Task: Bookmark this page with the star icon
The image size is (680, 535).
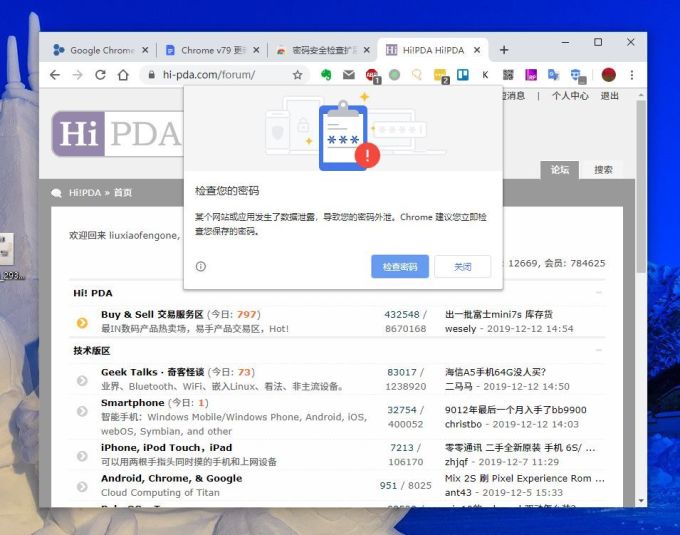Action: click(x=298, y=75)
